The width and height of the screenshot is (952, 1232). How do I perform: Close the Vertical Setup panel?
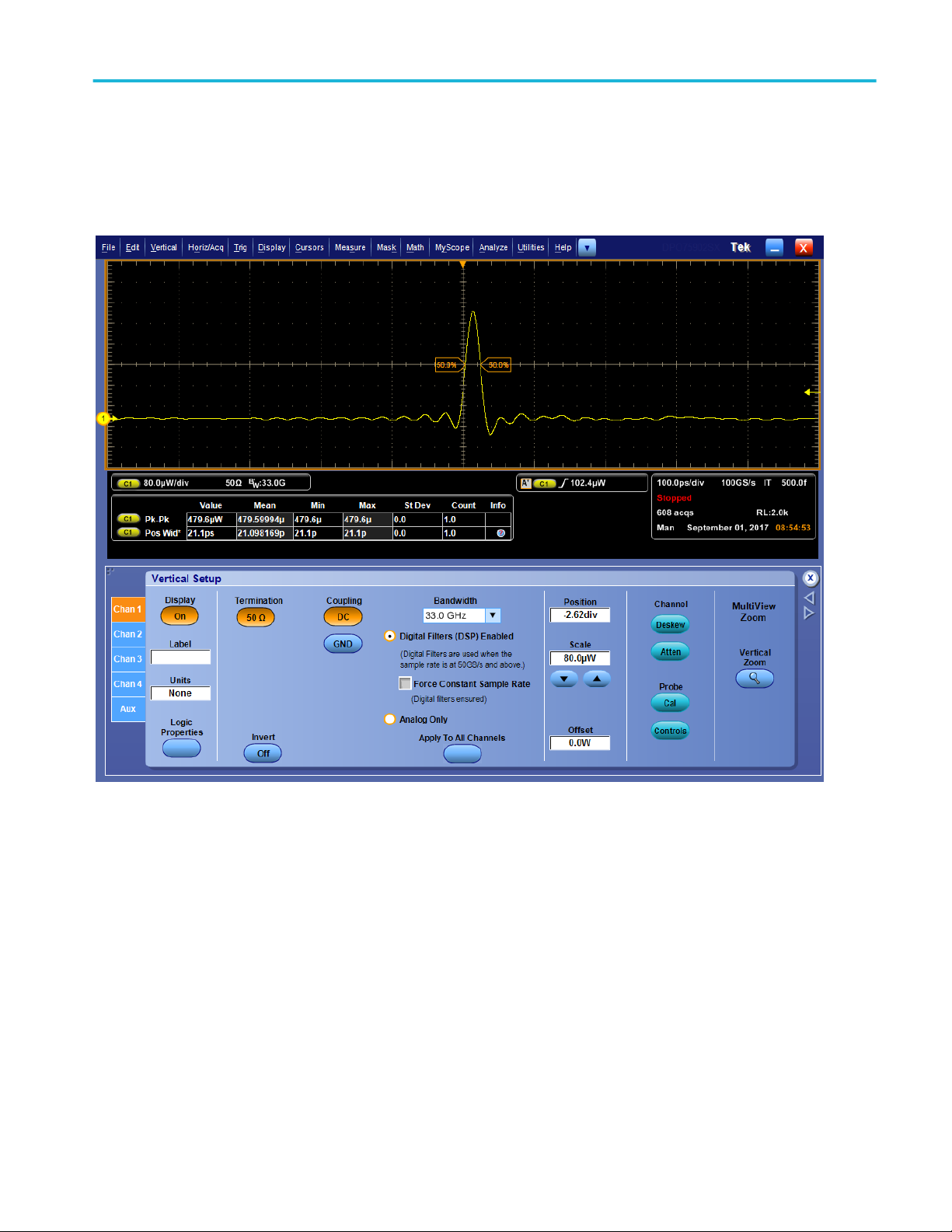pyautogui.click(x=810, y=578)
